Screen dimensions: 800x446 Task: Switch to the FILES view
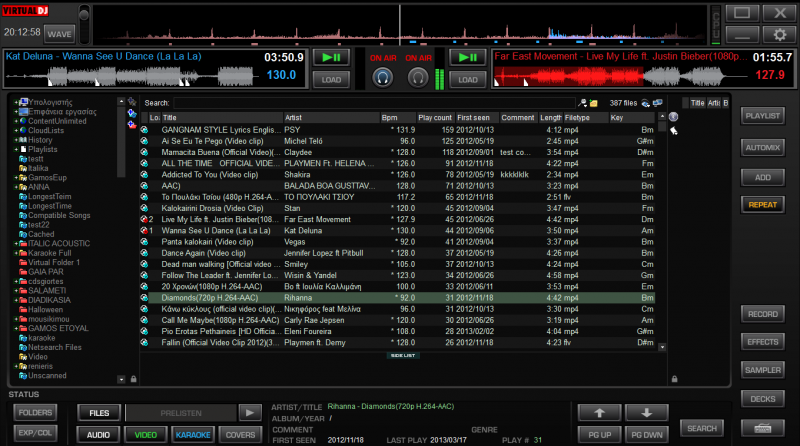[99, 413]
